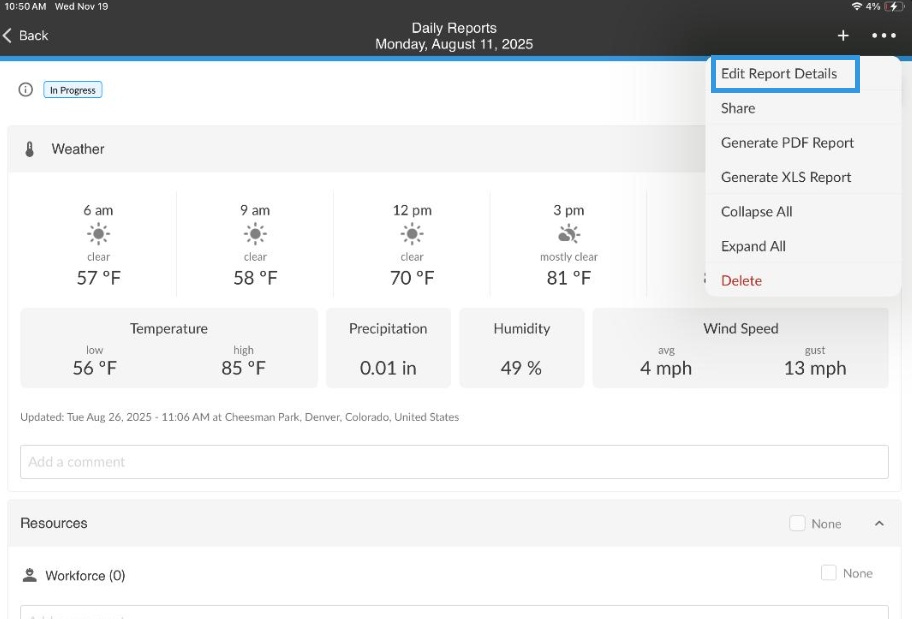The width and height of the screenshot is (912, 619).
Task: Collapse the Resources section chevron
Action: (x=879, y=524)
